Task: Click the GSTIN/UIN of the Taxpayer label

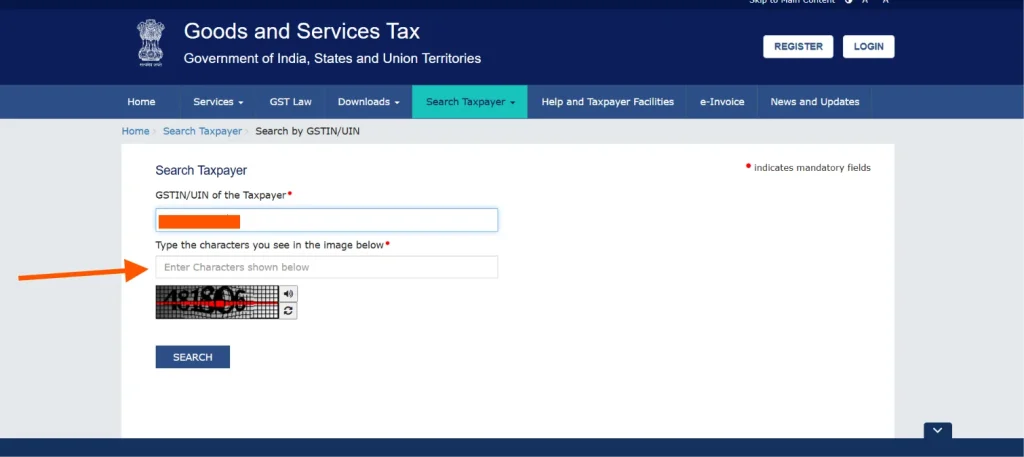Action: point(221,195)
